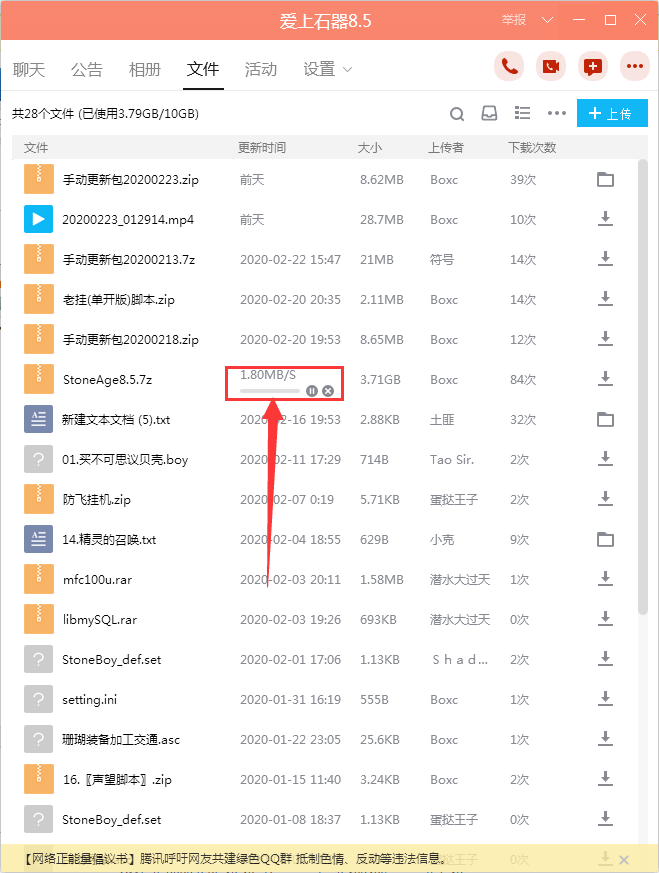Open folder location of 手动更新包20200223.zip
This screenshot has height=873, width=659.
(605, 180)
